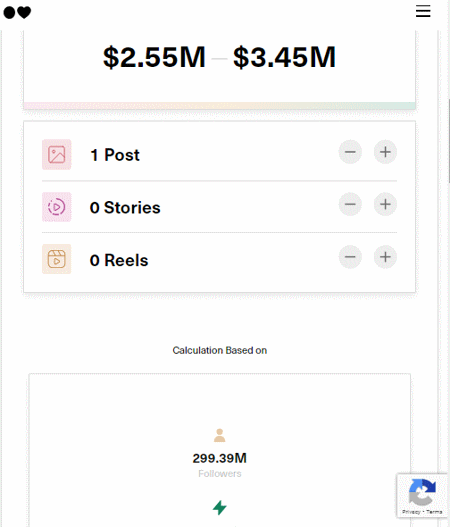Click the Stories play-circle icon
Screen dimensions: 450x527
56,207
